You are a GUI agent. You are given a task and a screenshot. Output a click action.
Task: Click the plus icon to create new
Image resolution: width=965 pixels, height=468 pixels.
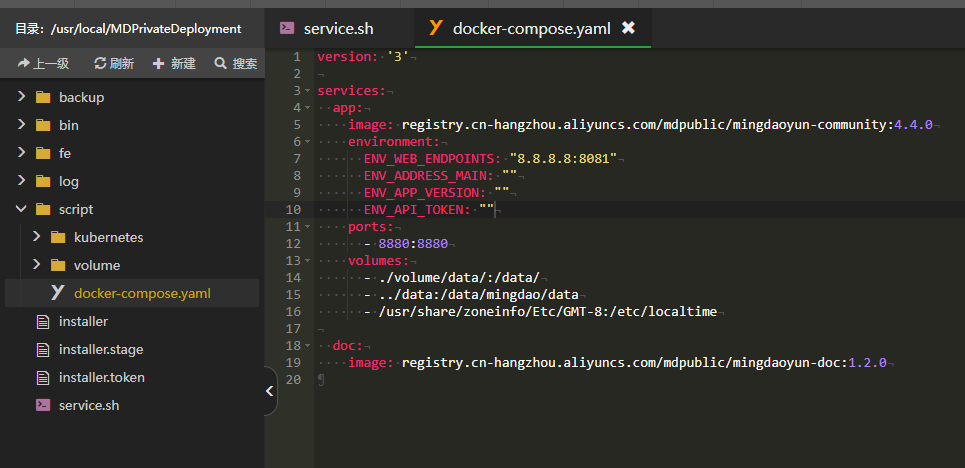pyautogui.click(x=158, y=63)
